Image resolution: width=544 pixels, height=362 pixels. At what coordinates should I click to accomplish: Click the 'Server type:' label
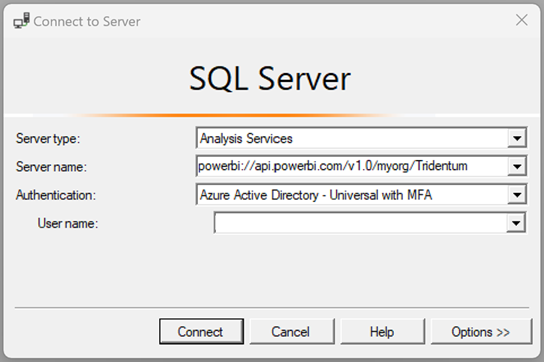[48, 138]
